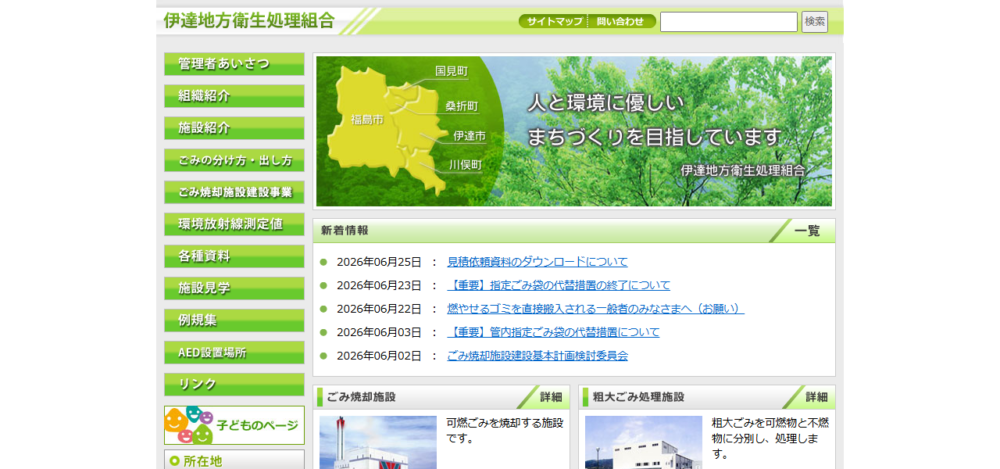The image size is (1000, 469).
Task: Focus the site search text box
Action: [x=729, y=22]
